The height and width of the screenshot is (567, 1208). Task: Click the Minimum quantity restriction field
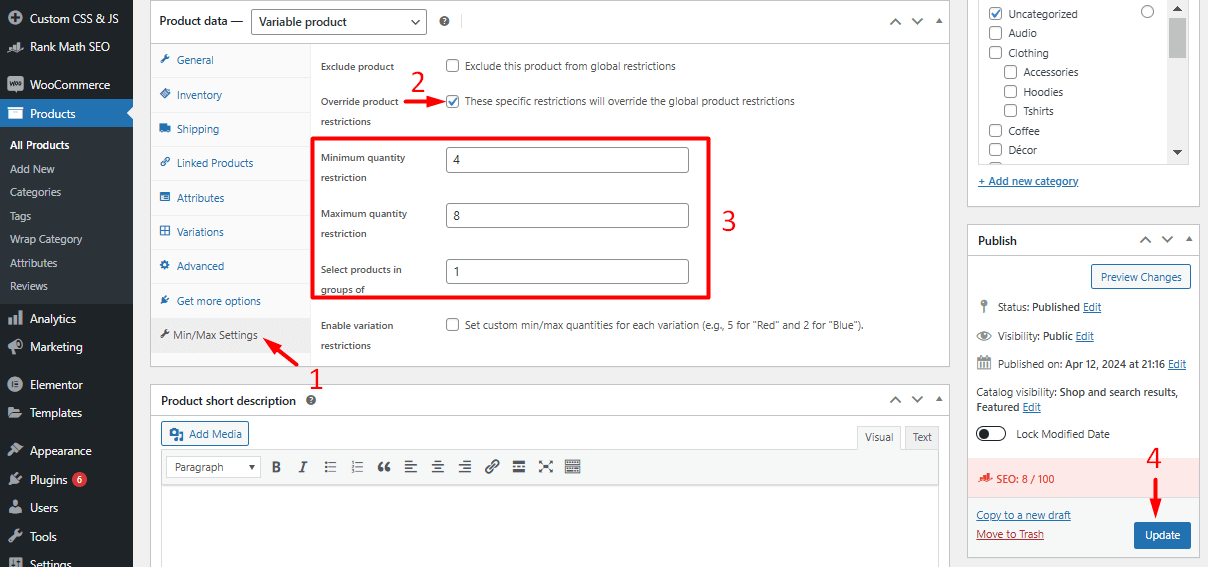pyautogui.click(x=567, y=160)
